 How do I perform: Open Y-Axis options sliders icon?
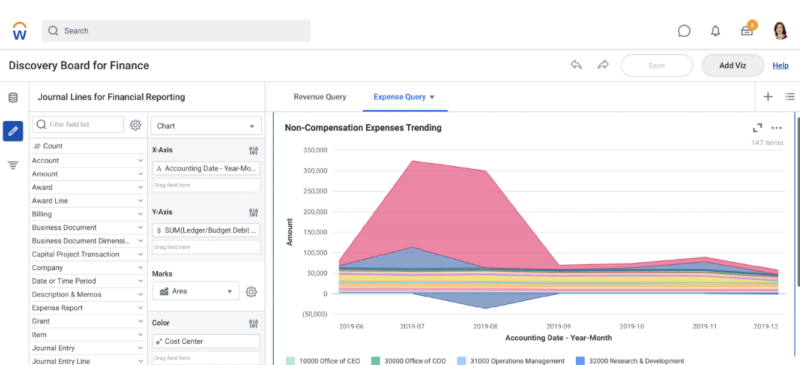click(x=254, y=212)
